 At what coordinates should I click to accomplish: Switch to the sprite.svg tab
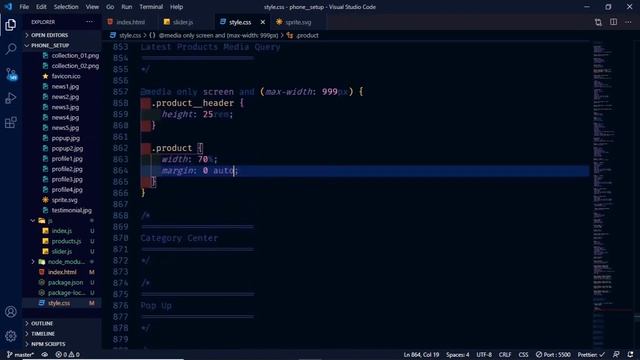coord(298,22)
